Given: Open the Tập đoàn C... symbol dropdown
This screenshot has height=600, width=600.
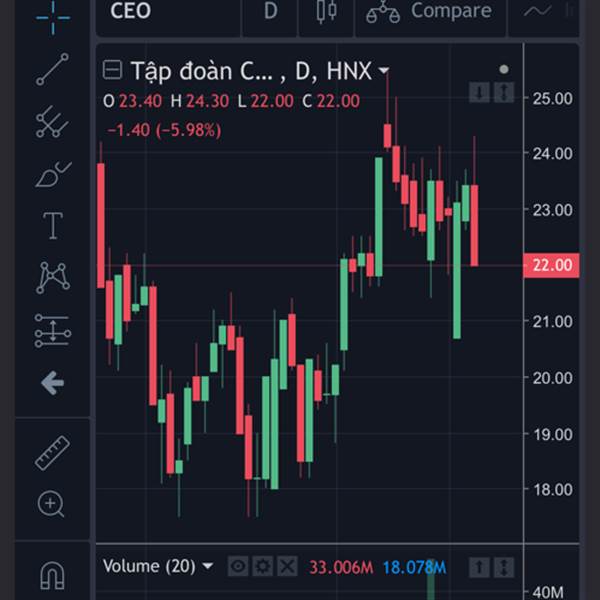Looking at the screenshot, I should [384, 70].
